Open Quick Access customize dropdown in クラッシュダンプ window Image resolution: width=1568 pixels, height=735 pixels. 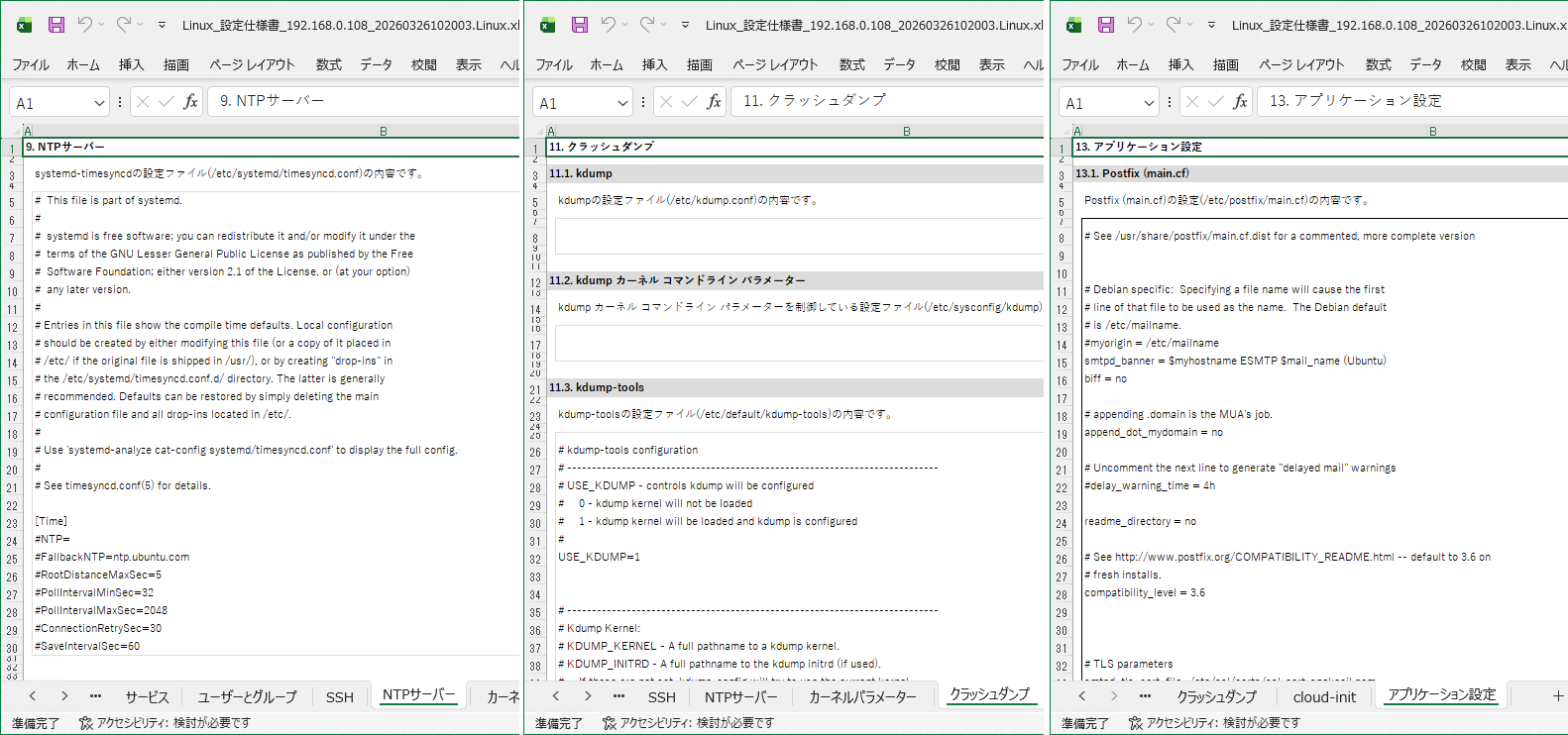click(x=685, y=25)
